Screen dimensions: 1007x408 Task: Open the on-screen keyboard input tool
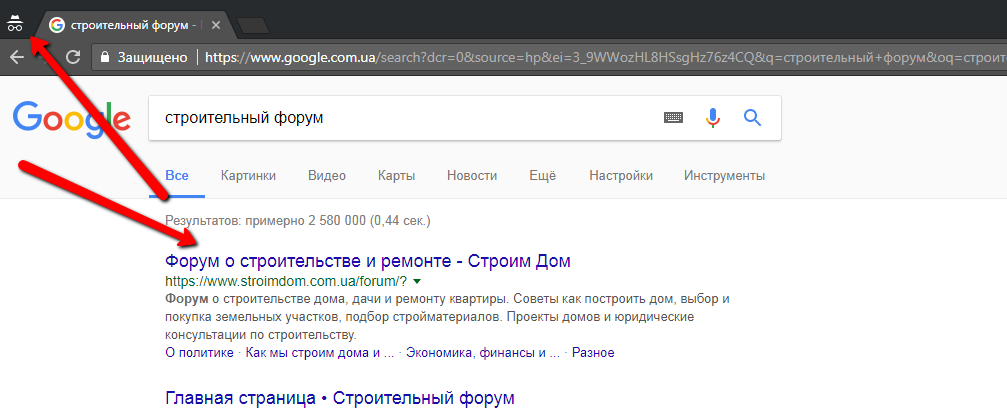coord(673,118)
